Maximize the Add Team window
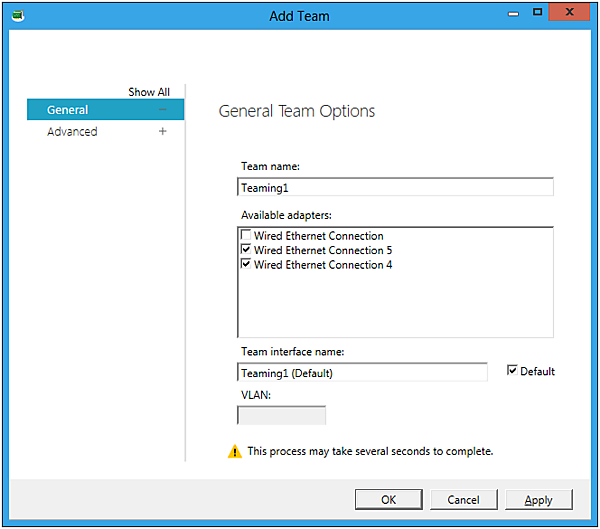 (537, 13)
